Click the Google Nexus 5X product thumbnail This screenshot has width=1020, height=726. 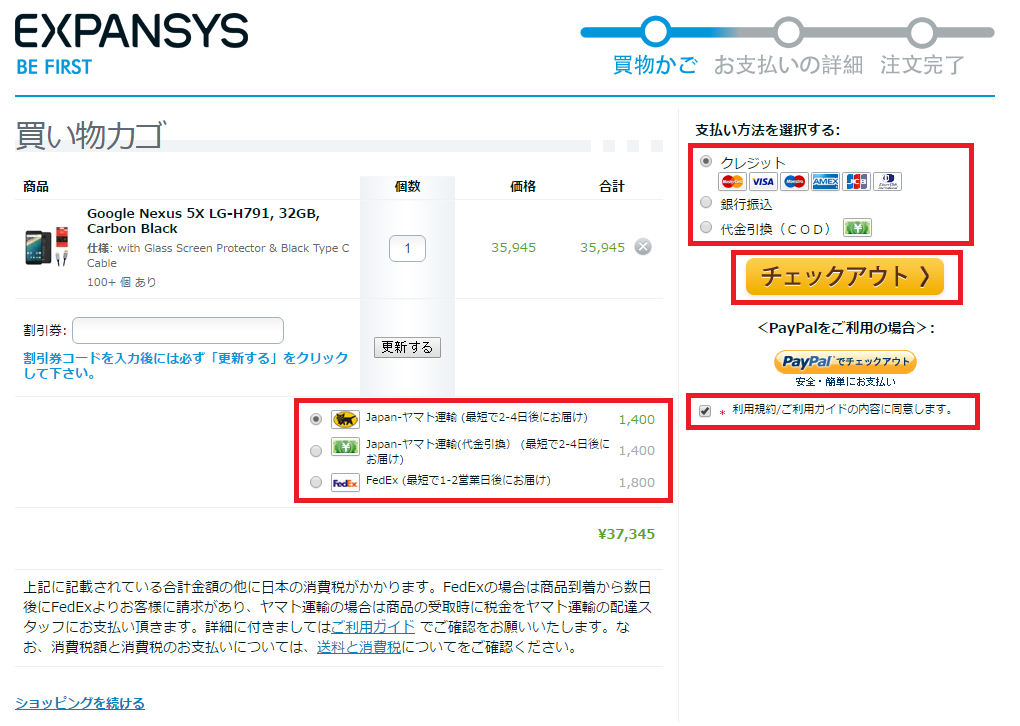tap(47, 246)
